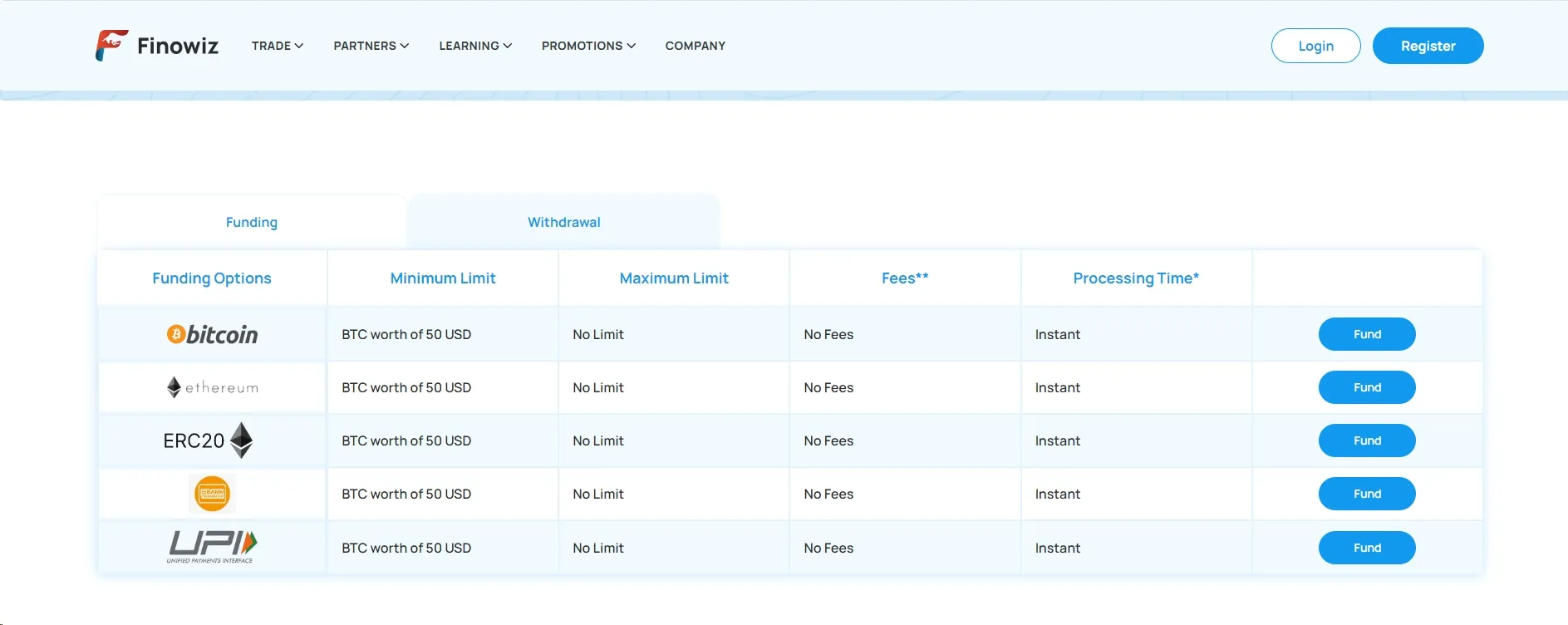
Task: Click 'Instant' in the ethereum row
Action: (1058, 387)
